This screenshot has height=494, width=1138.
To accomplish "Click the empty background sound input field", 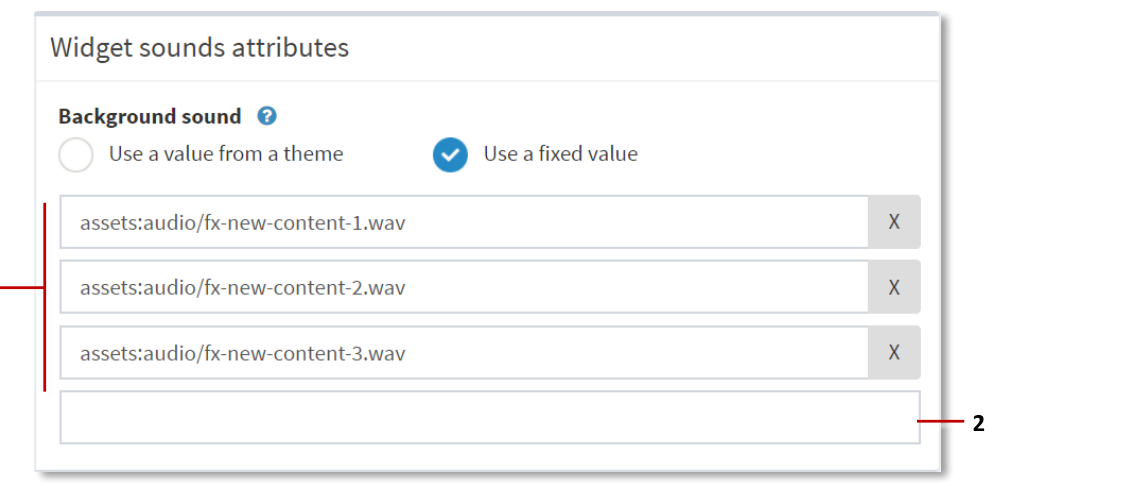I will (489, 417).
